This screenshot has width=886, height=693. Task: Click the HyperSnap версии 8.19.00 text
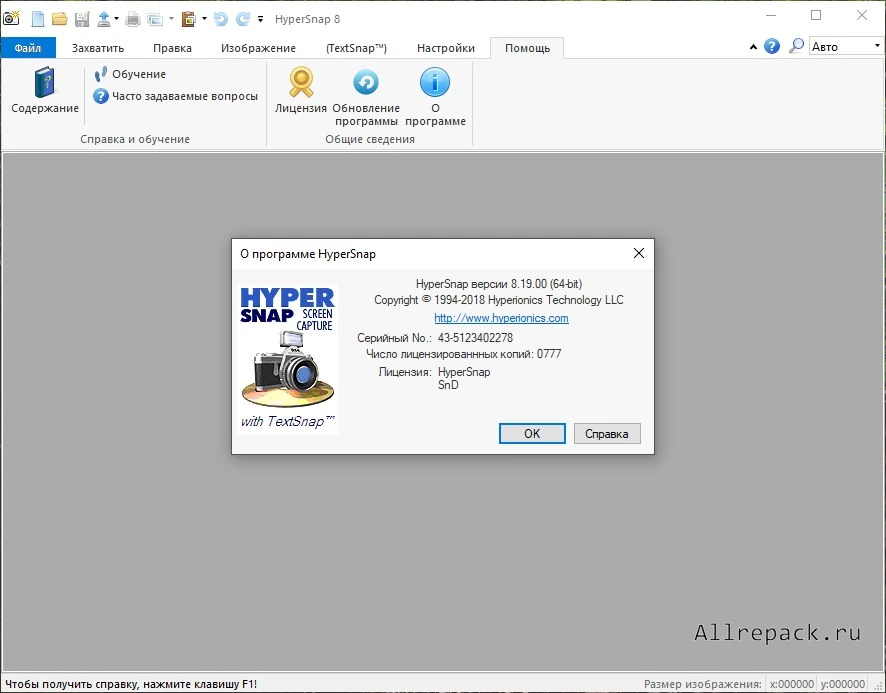(x=499, y=284)
